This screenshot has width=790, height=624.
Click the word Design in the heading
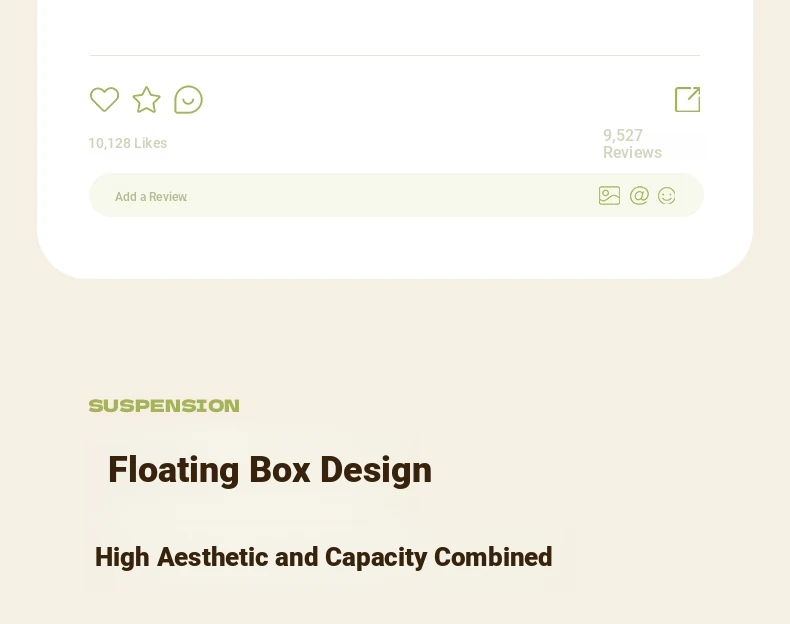coord(376,470)
